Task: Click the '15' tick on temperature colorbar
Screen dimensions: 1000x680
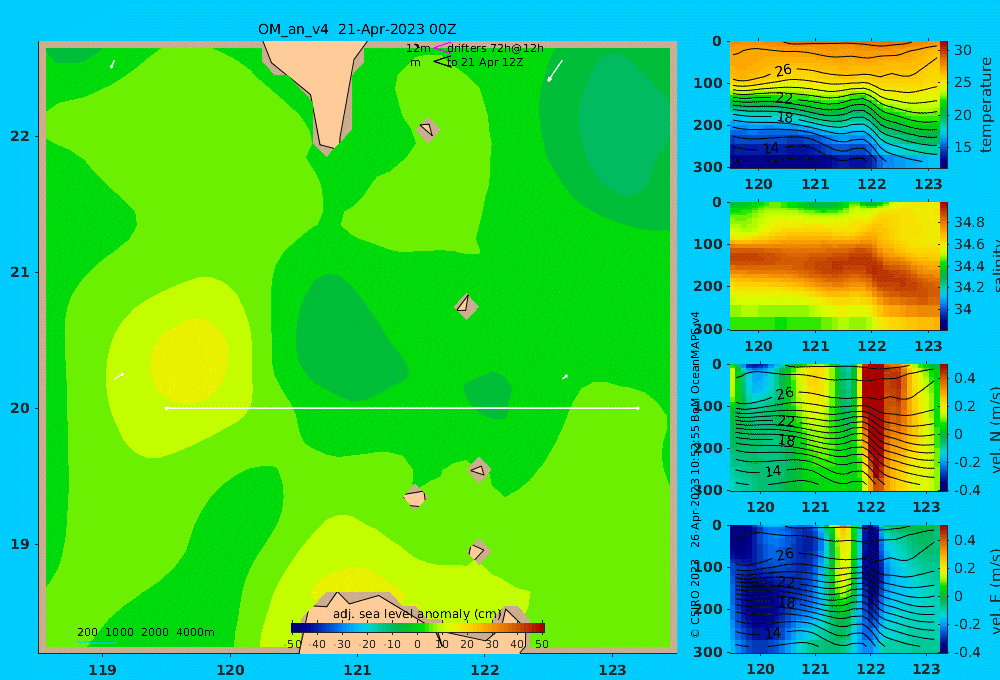Action: coord(962,147)
